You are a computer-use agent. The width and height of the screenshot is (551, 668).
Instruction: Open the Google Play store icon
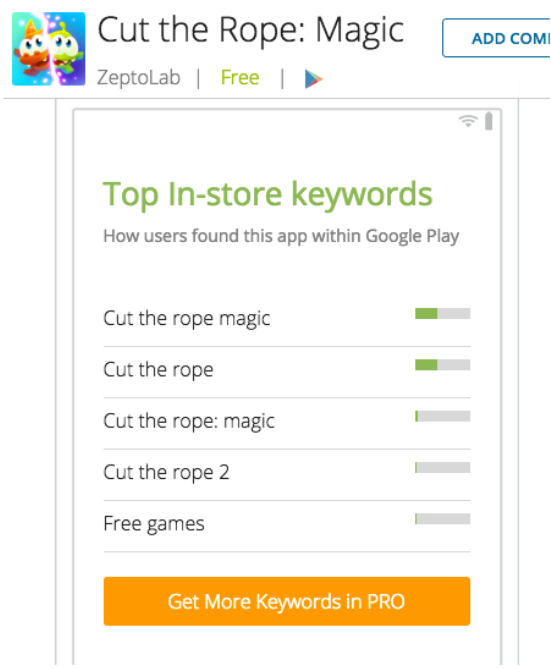pos(314,79)
